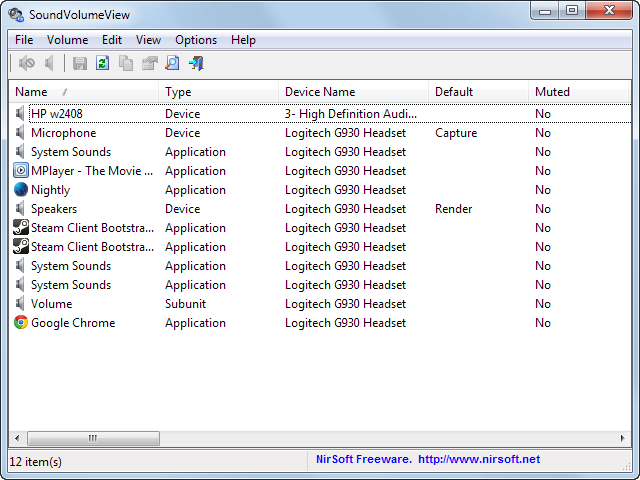The height and width of the screenshot is (480, 640).
Task: Click the Muted No cell for HP w2408
Action: pyautogui.click(x=543, y=114)
